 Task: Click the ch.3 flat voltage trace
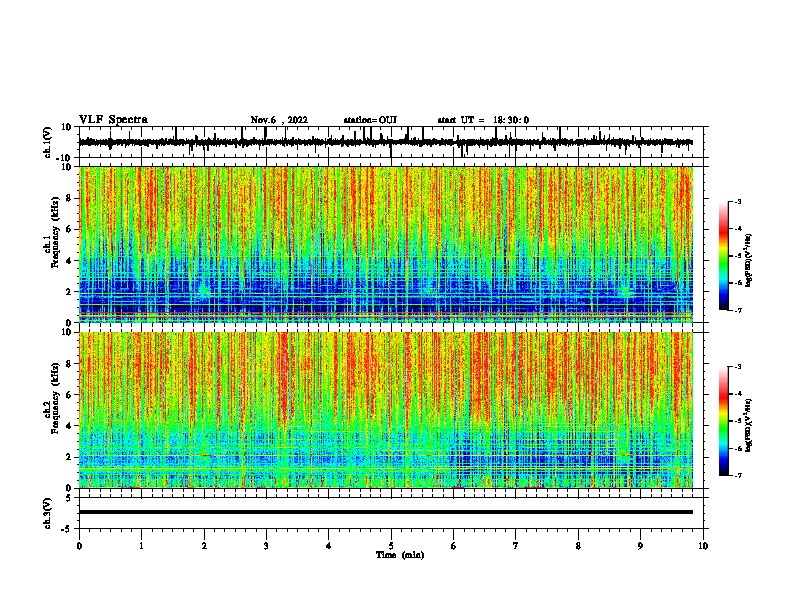386,512
